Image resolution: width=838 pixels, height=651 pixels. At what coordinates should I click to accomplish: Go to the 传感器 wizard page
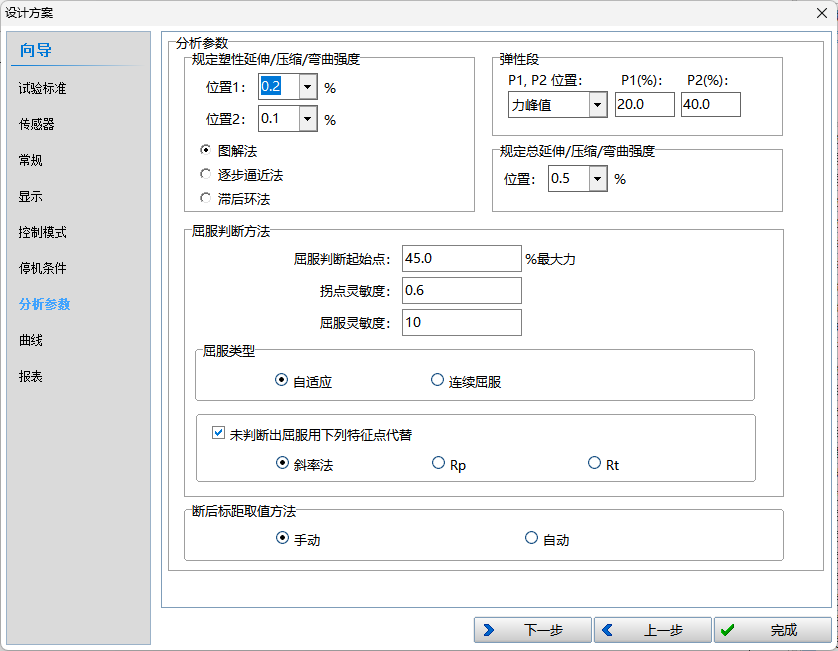[x=36, y=124]
